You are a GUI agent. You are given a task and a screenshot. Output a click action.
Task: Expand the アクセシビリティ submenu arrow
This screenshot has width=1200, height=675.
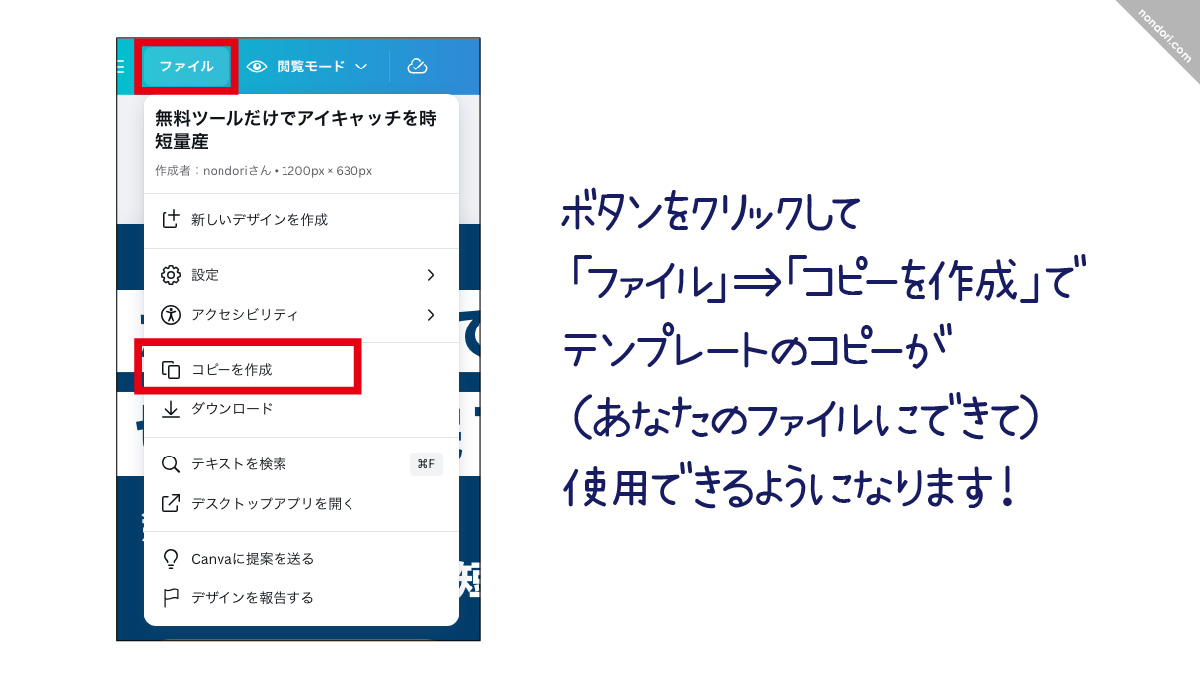[x=431, y=315]
